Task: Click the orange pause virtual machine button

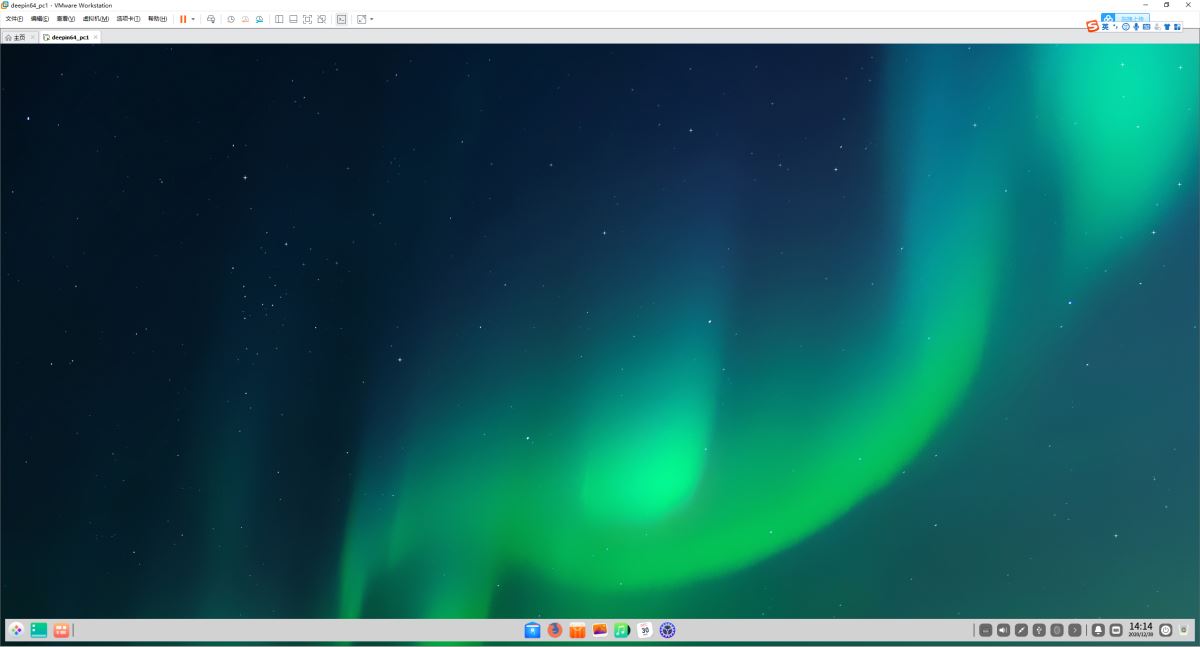Action: coord(183,19)
